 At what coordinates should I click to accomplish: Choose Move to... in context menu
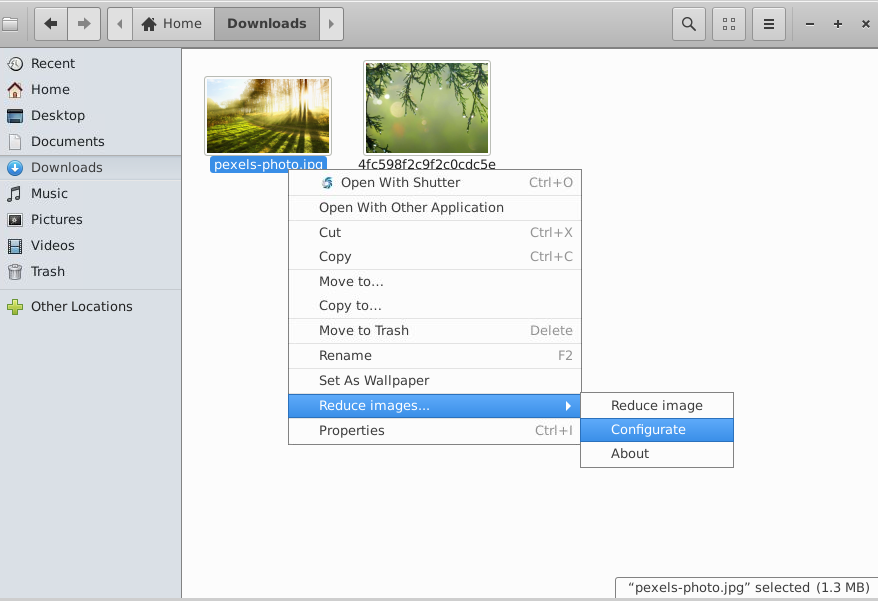click(x=435, y=282)
